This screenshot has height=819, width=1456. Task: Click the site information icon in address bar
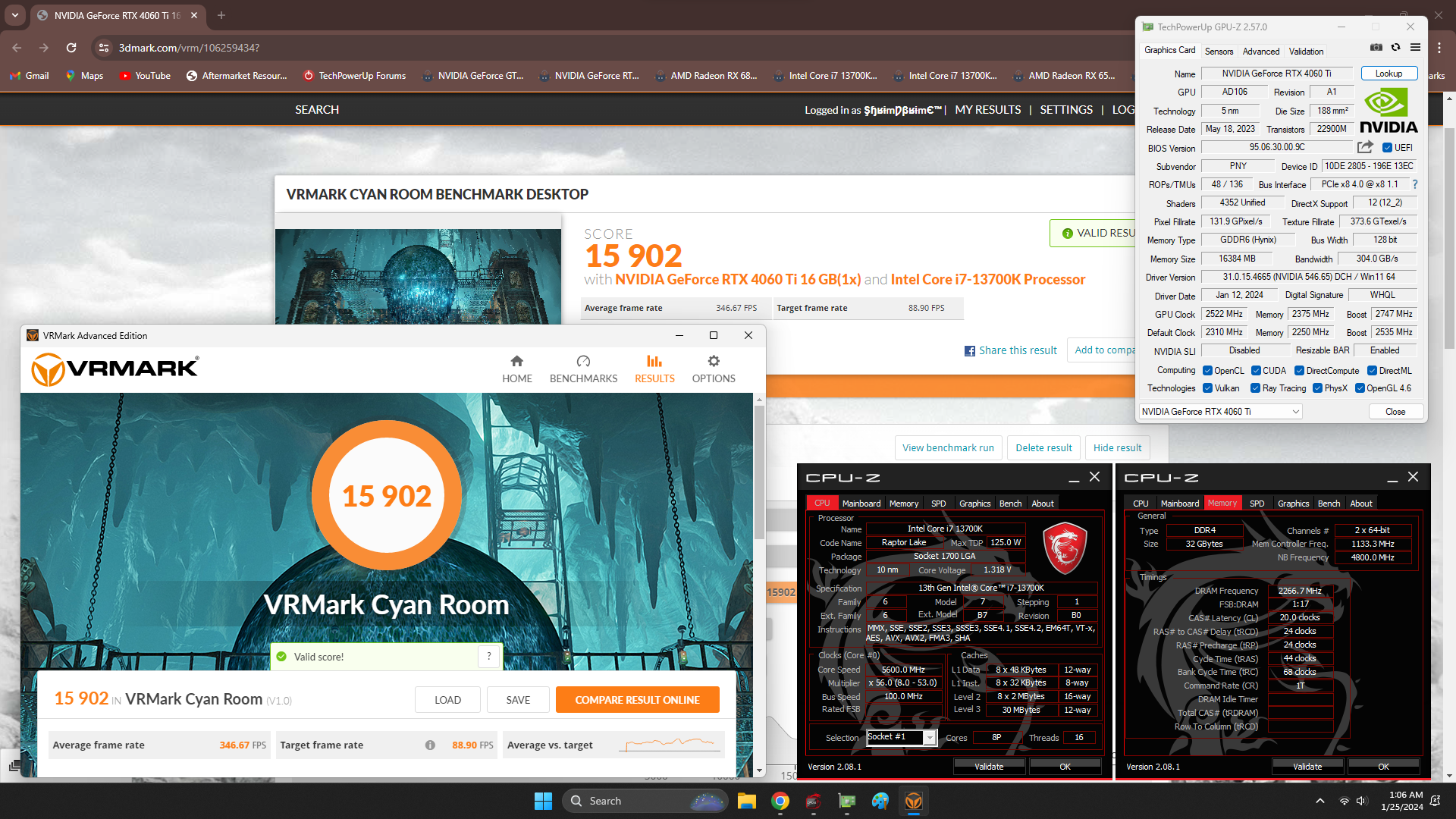(104, 48)
